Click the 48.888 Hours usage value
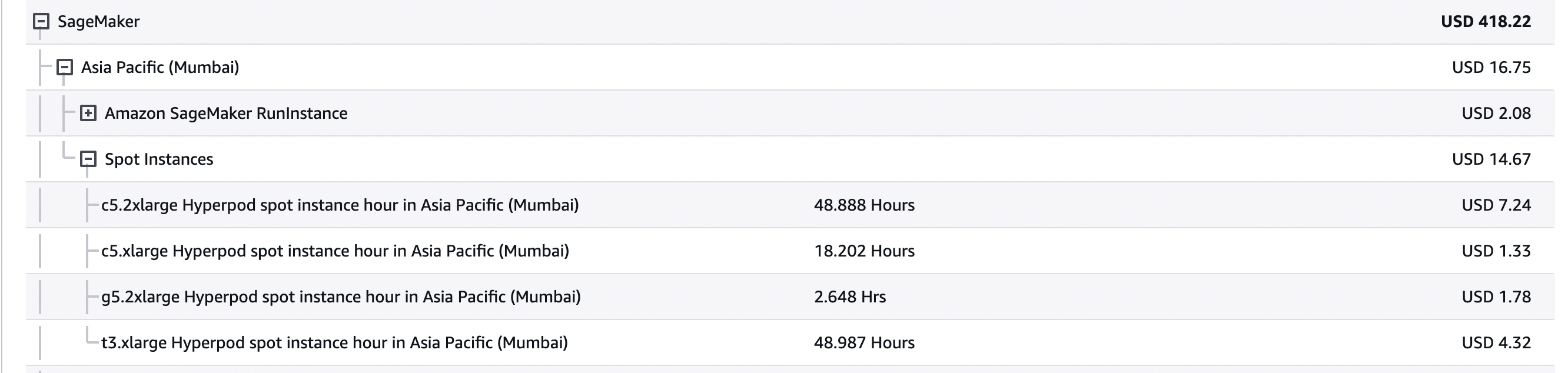This screenshot has height=373, width=1568. (x=863, y=205)
